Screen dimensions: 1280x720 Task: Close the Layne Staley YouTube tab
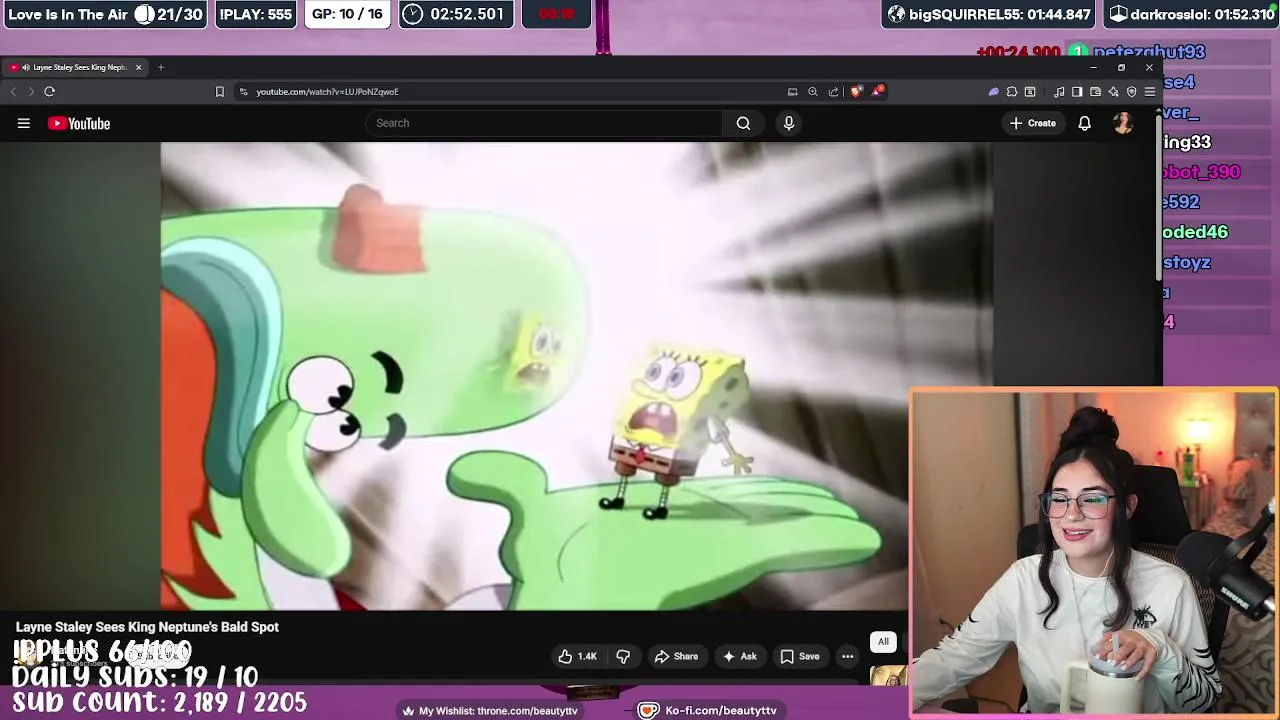pos(138,67)
